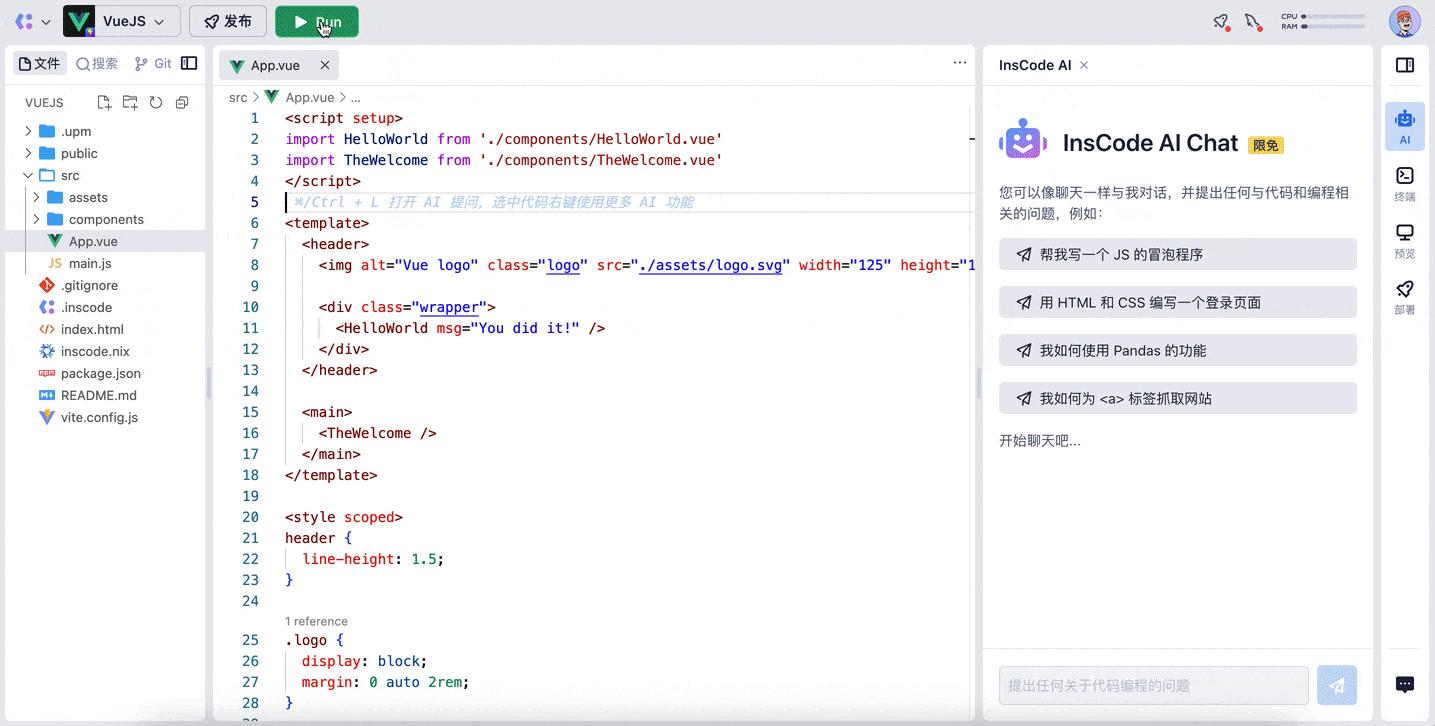Image resolution: width=1435 pixels, height=726 pixels.
Task: Open the feedback chat bubble icon
Action: [x=1405, y=684]
